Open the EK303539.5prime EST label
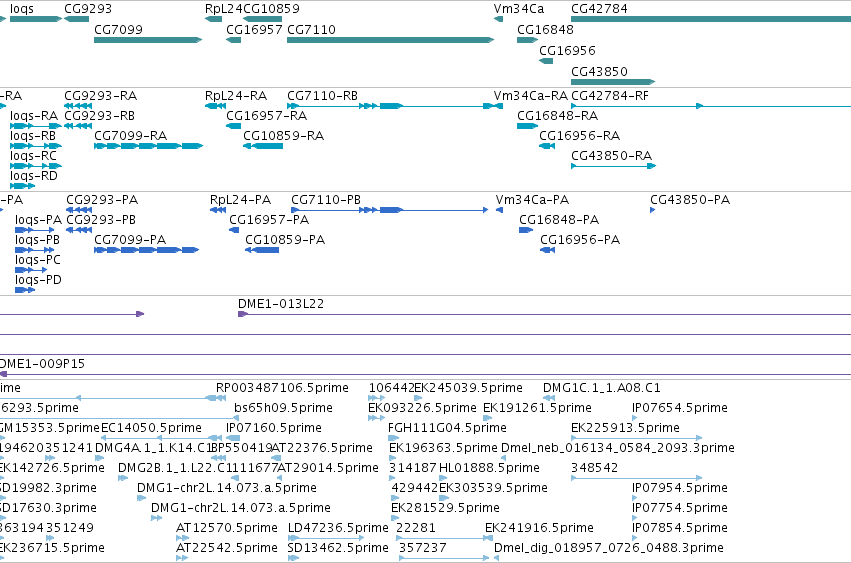The image size is (851, 563). (x=493, y=488)
